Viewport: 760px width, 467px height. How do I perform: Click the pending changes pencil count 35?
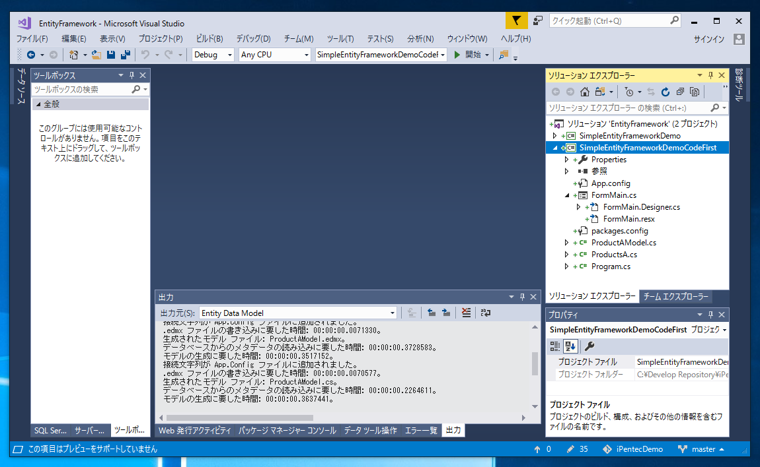pyautogui.click(x=577, y=449)
